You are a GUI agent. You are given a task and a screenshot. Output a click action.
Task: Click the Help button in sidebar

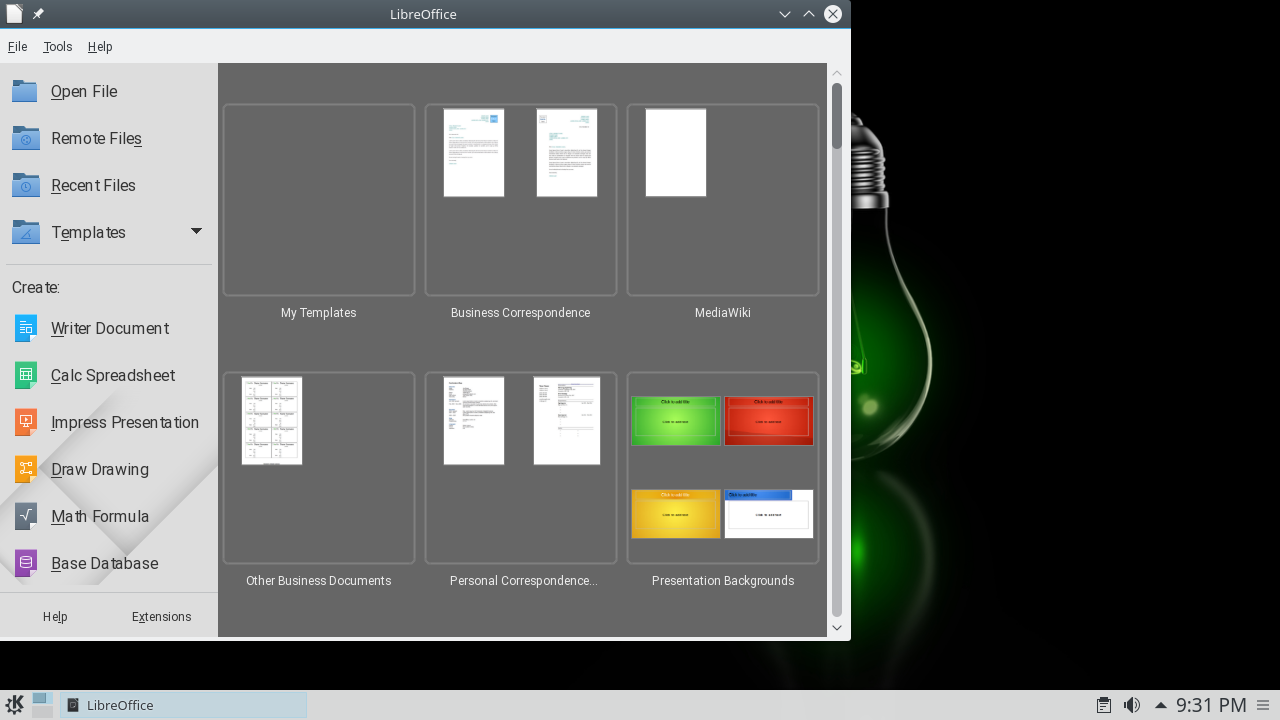(x=55, y=616)
